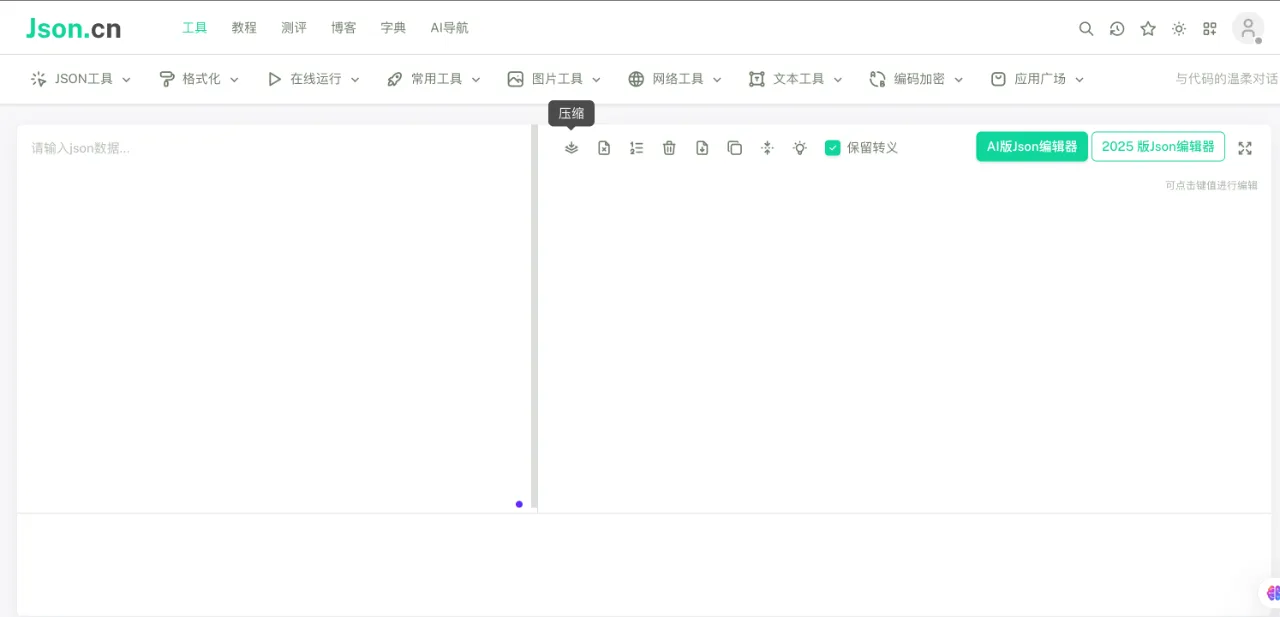
Task: Expand the 文本工具 dropdown menu
Action: 796,79
